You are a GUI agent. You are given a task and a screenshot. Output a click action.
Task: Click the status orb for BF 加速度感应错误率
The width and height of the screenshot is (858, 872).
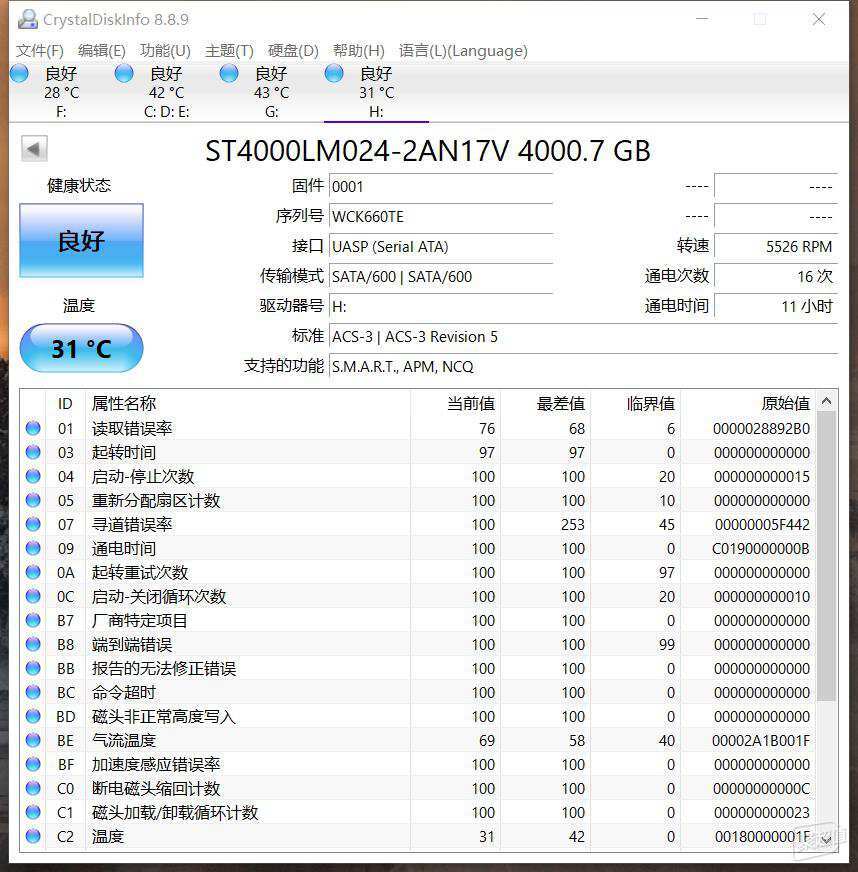[33, 764]
